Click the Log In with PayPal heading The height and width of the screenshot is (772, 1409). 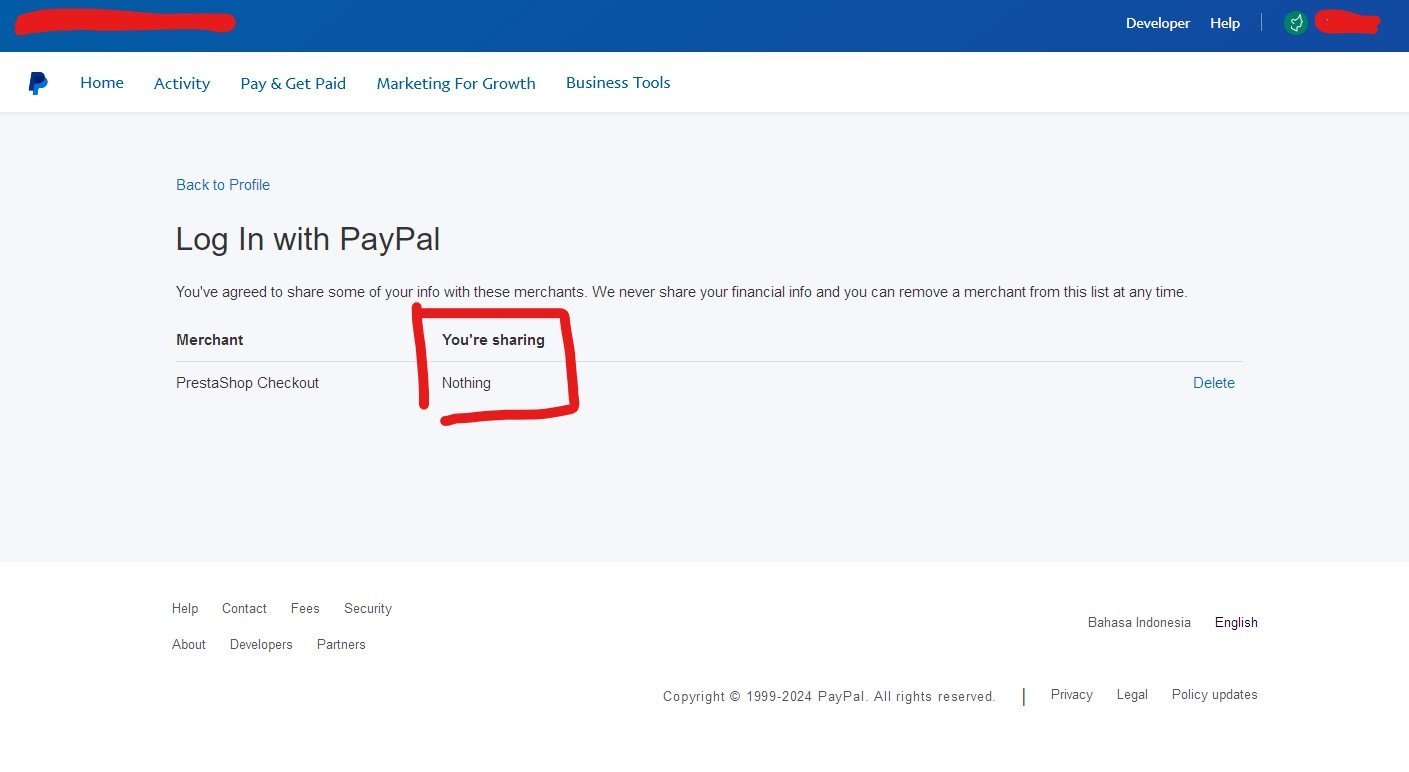tap(308, 239)
